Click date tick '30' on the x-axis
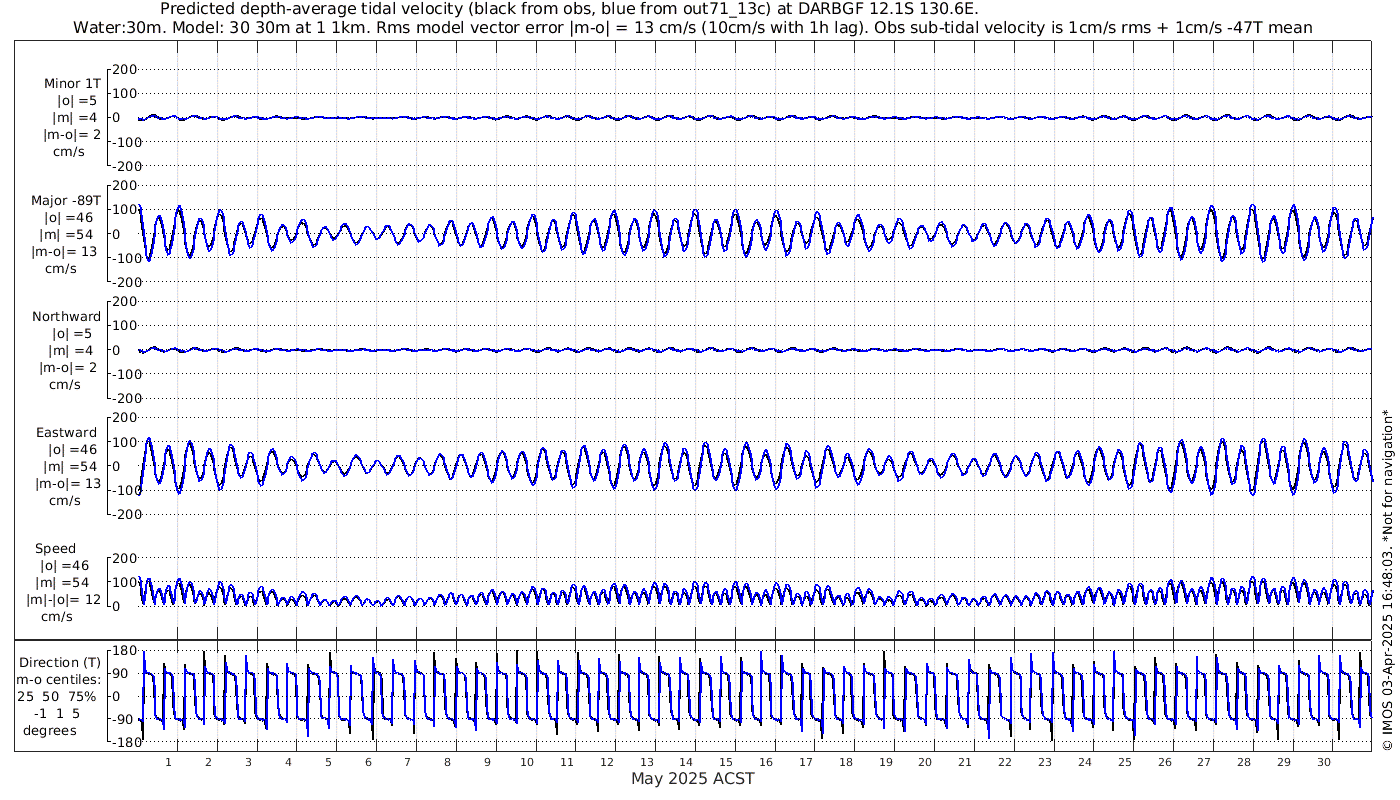This screenshot has width=1400, height=800. pos(1324,762)
